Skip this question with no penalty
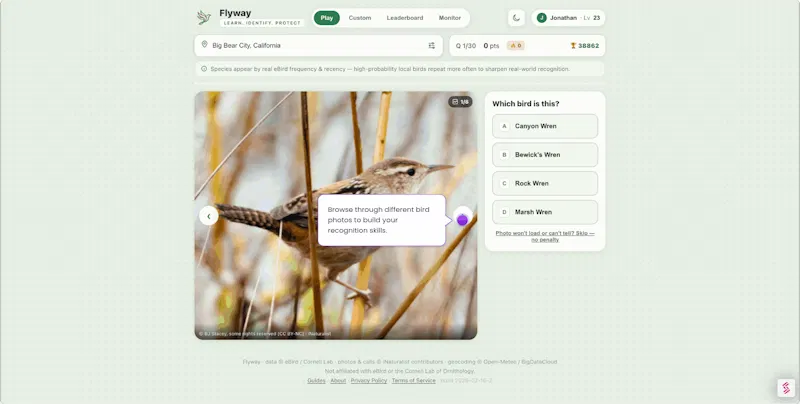Screen dimensions: 800x404 [545, 236]
